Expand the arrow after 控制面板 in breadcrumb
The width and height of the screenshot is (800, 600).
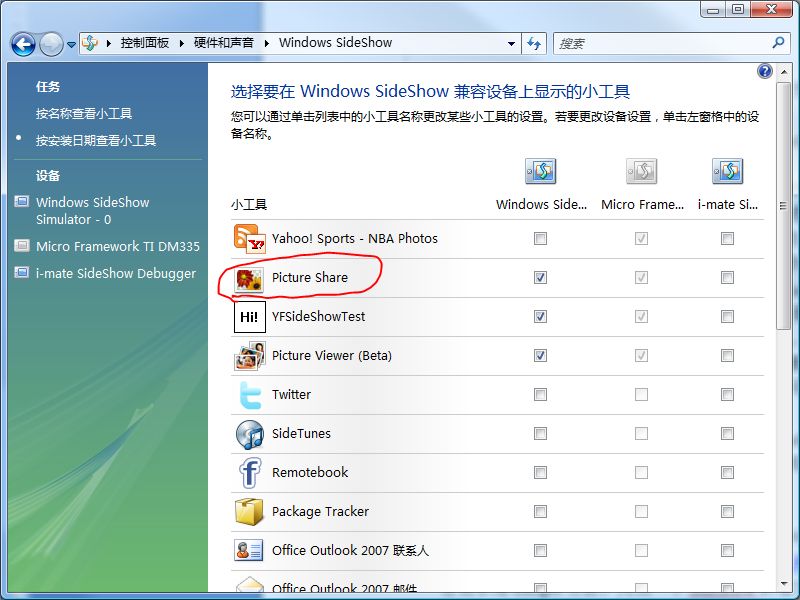coord(182,43)
